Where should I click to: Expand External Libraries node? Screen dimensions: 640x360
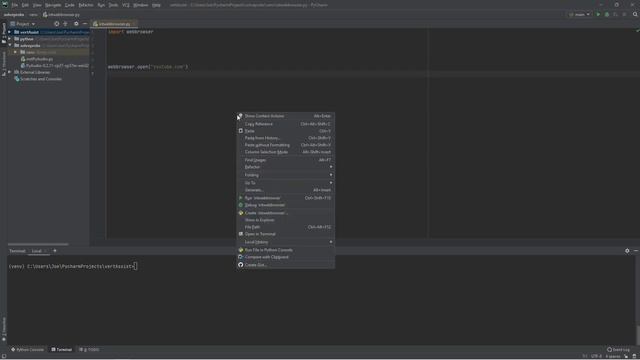coord(10,72)
